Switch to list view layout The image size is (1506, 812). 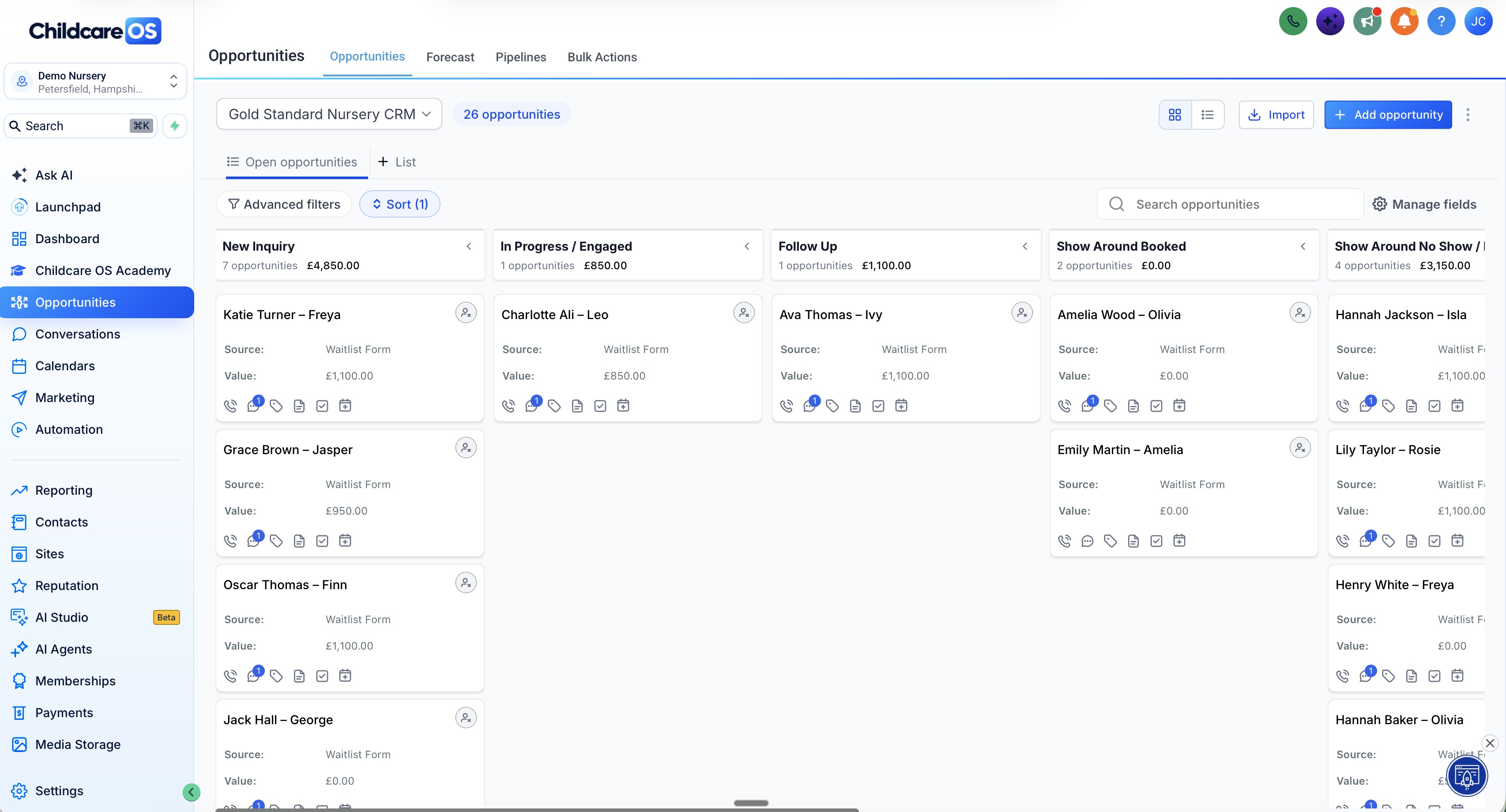(1207, 115)
